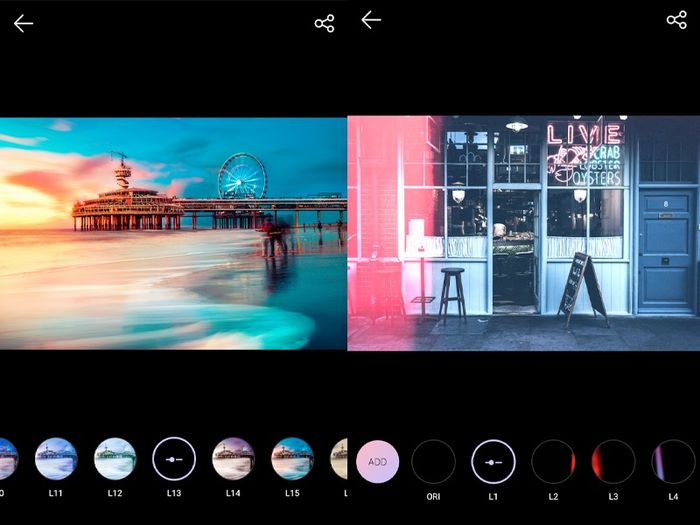700x525 pixels.
Task: Tap the 'L14' filter label
Action: [x=233, y=493]
